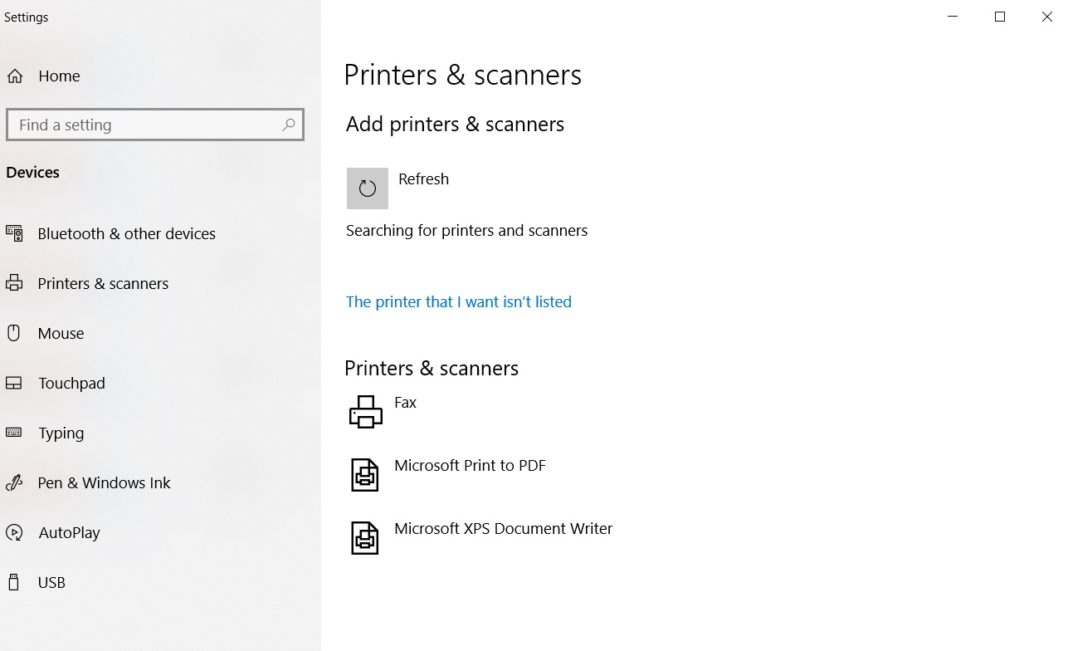1068x651 pixels.
Task: Minimize the Settings window
Action: (x=952, y=17)
